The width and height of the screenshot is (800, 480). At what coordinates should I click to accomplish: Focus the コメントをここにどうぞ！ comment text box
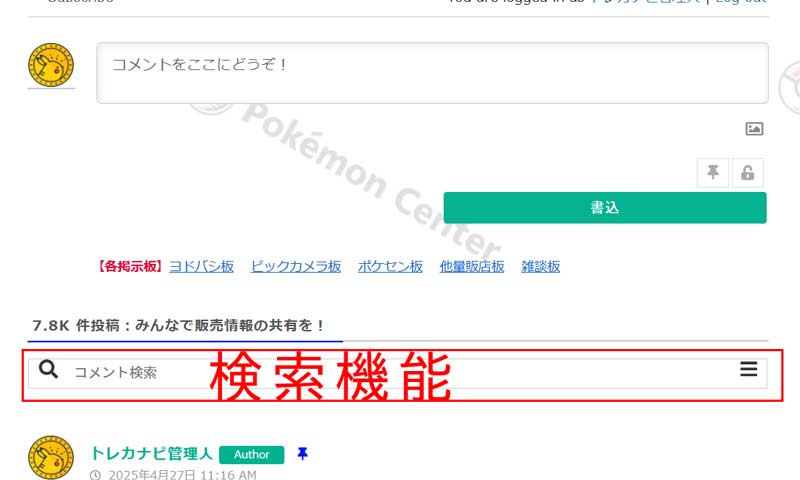[x=432, y=73]
